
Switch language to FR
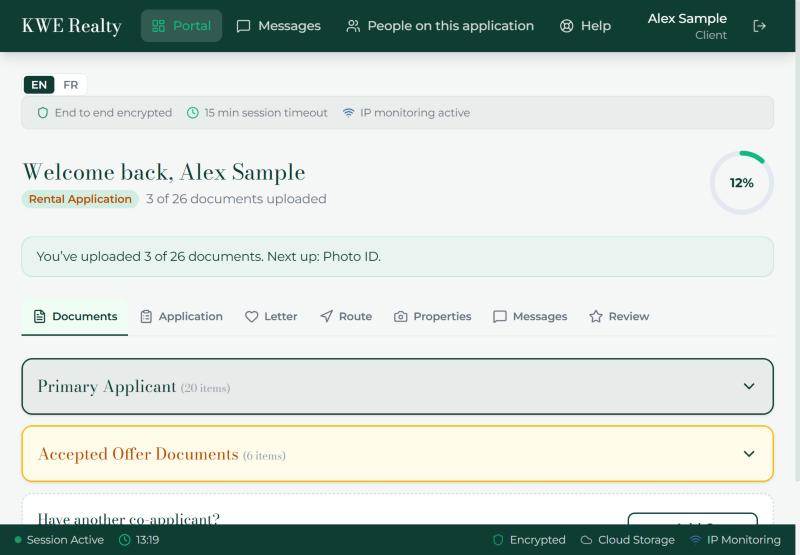(x=70, y=85)
